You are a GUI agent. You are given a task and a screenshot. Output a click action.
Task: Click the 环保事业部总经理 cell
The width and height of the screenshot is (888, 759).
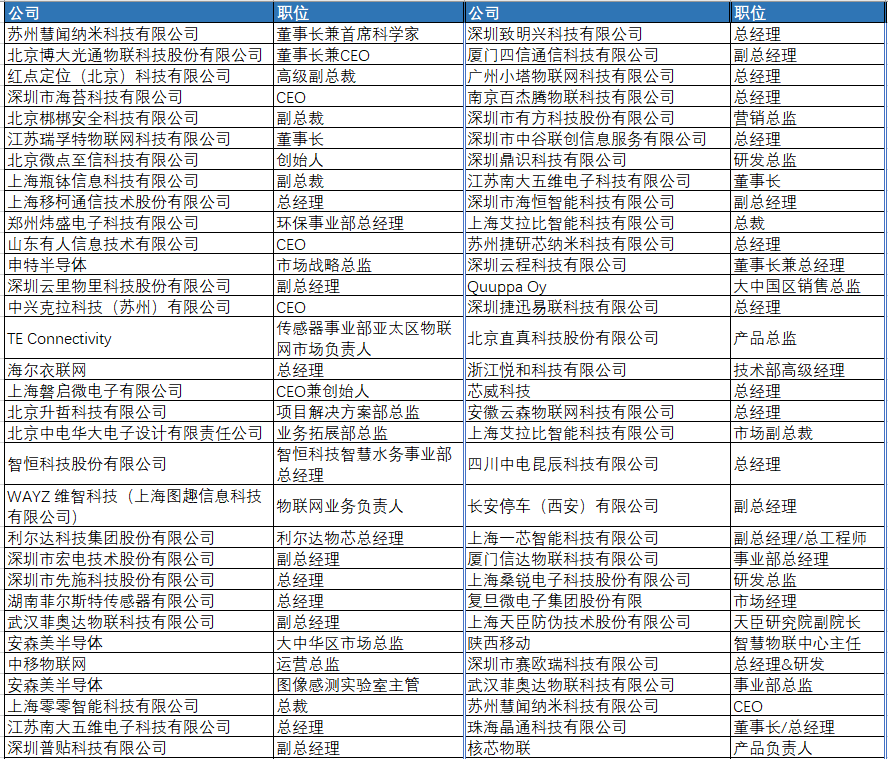(x=368, y=223)
